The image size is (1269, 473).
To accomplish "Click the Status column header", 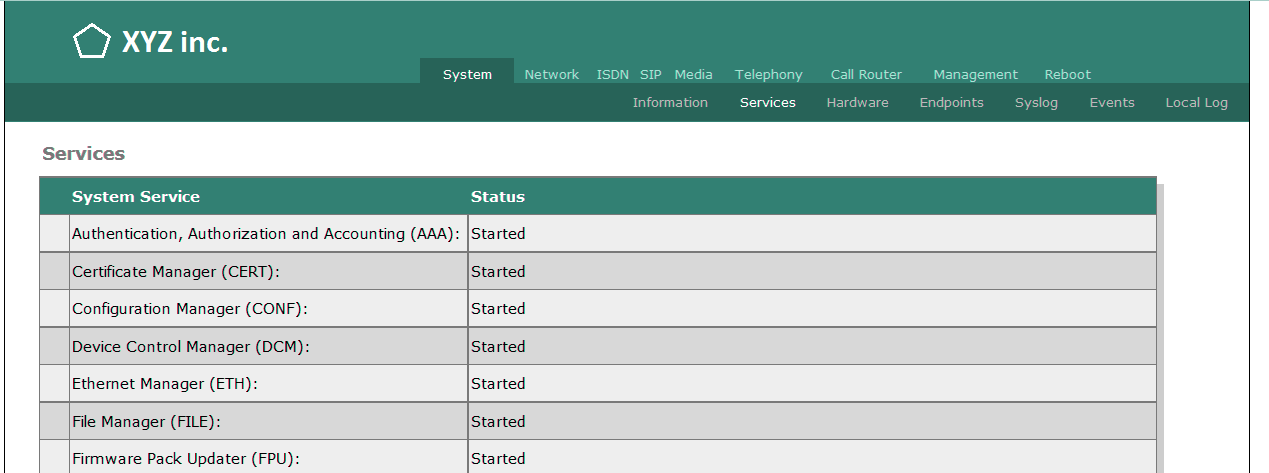I will click(x=497, y=196).
